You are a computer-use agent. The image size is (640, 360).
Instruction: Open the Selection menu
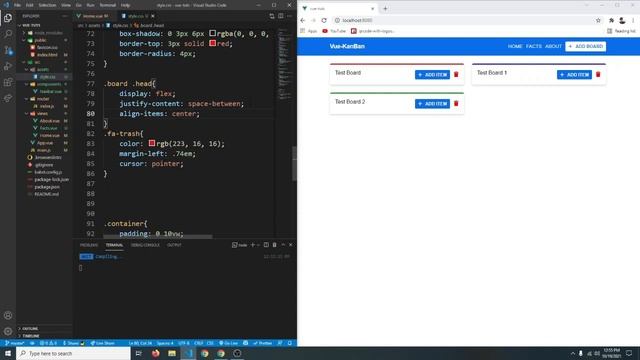[47, 5]
